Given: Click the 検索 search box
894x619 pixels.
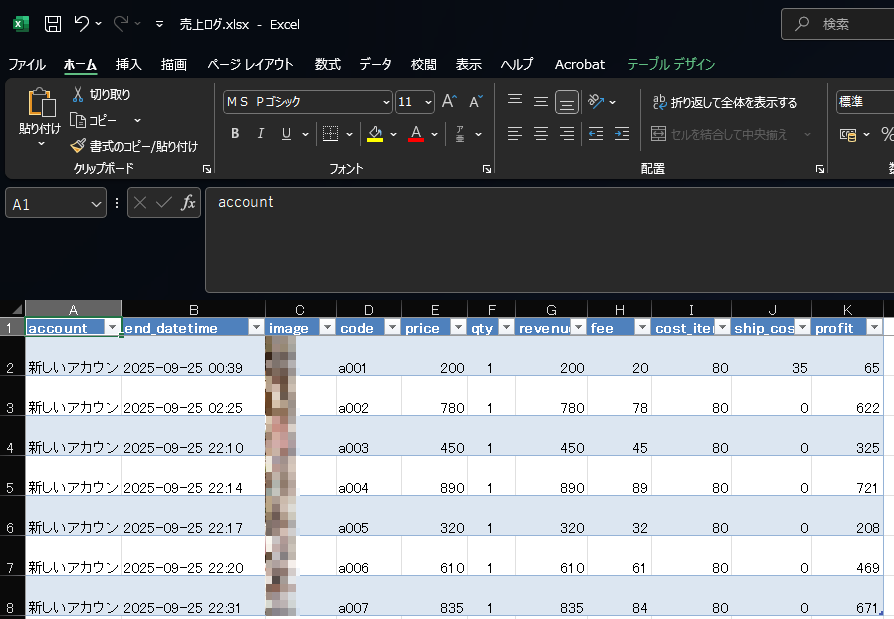Looking at the screenshot, I should [840, 24].
